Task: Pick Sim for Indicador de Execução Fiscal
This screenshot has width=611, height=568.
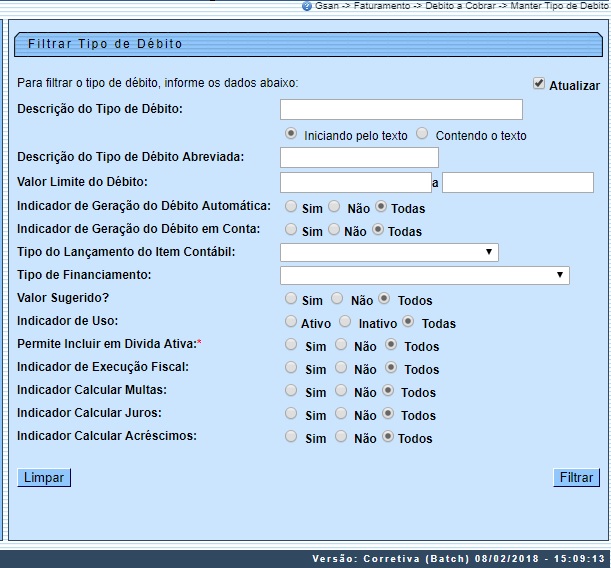Action: point(290,367)
